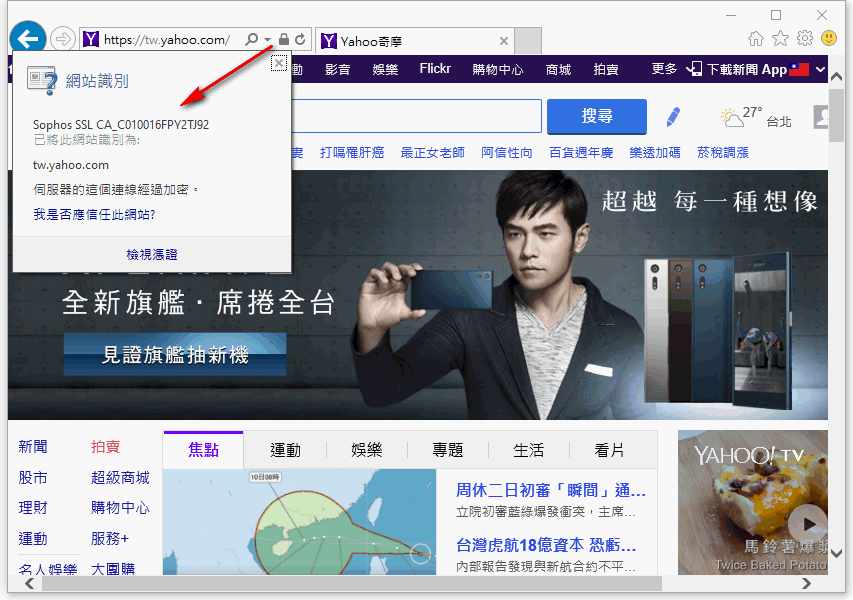Open a new blank tab

click(x=528, y=41)
